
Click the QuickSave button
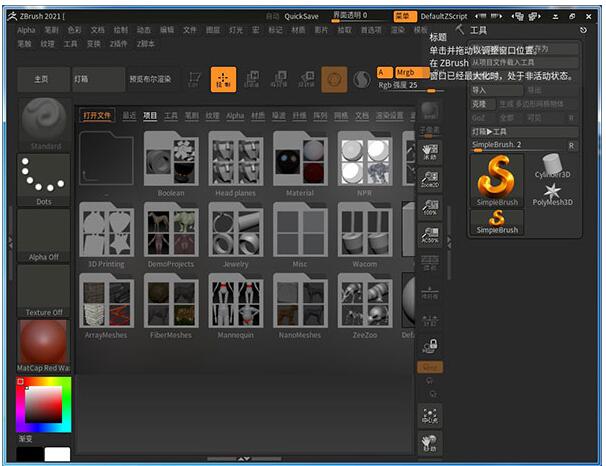[301, 16]
